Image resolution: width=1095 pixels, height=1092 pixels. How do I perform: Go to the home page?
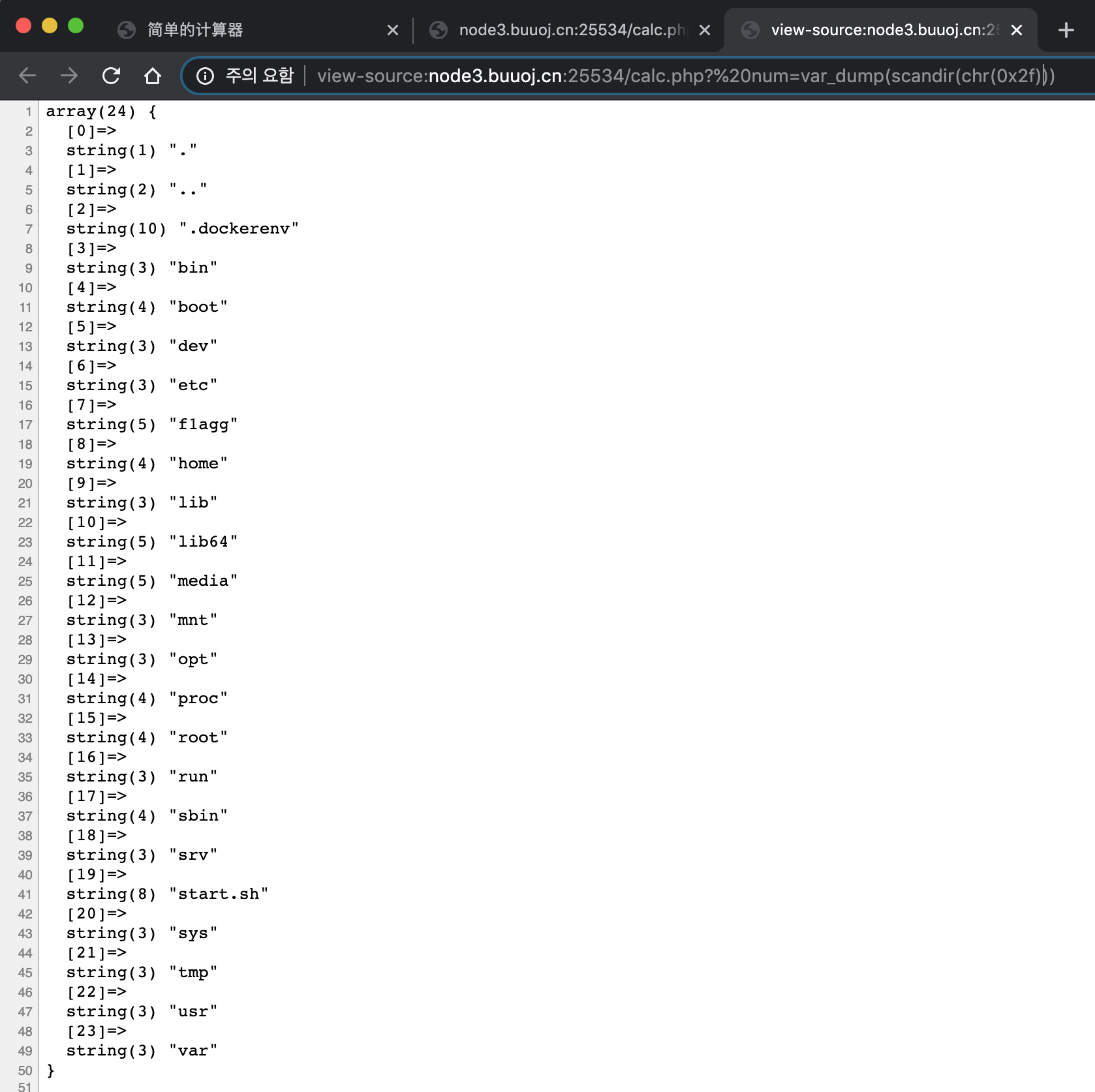click(153, 76)
